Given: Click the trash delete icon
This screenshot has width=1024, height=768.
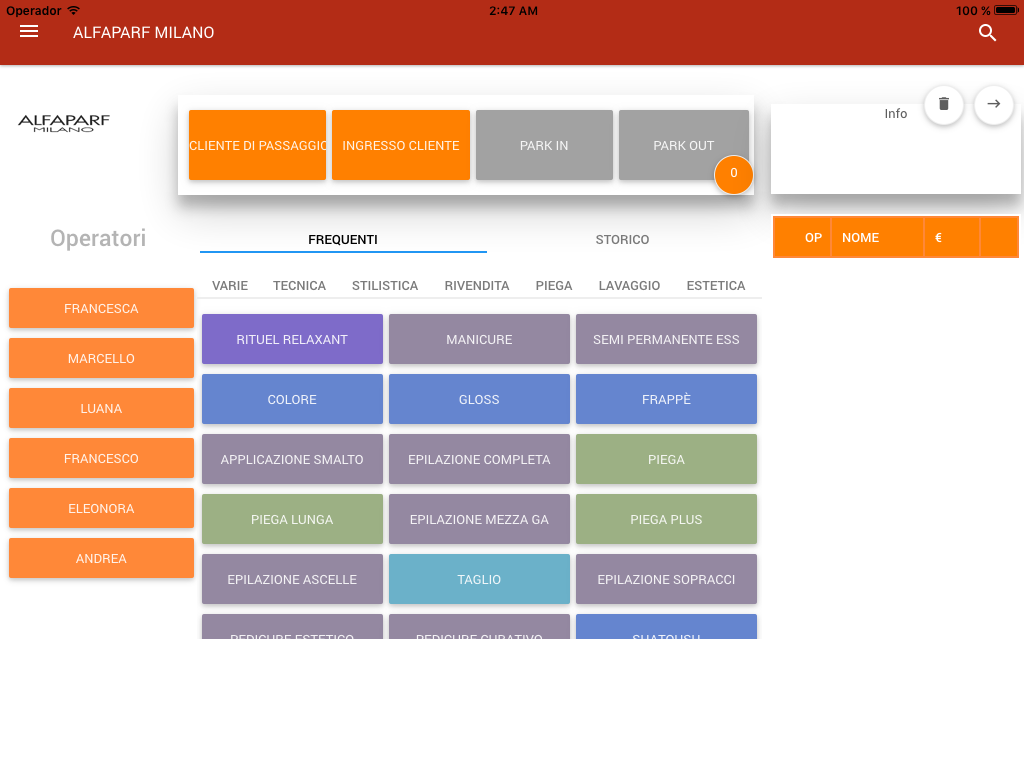Looking at the screenshot, I should [944, 104].
